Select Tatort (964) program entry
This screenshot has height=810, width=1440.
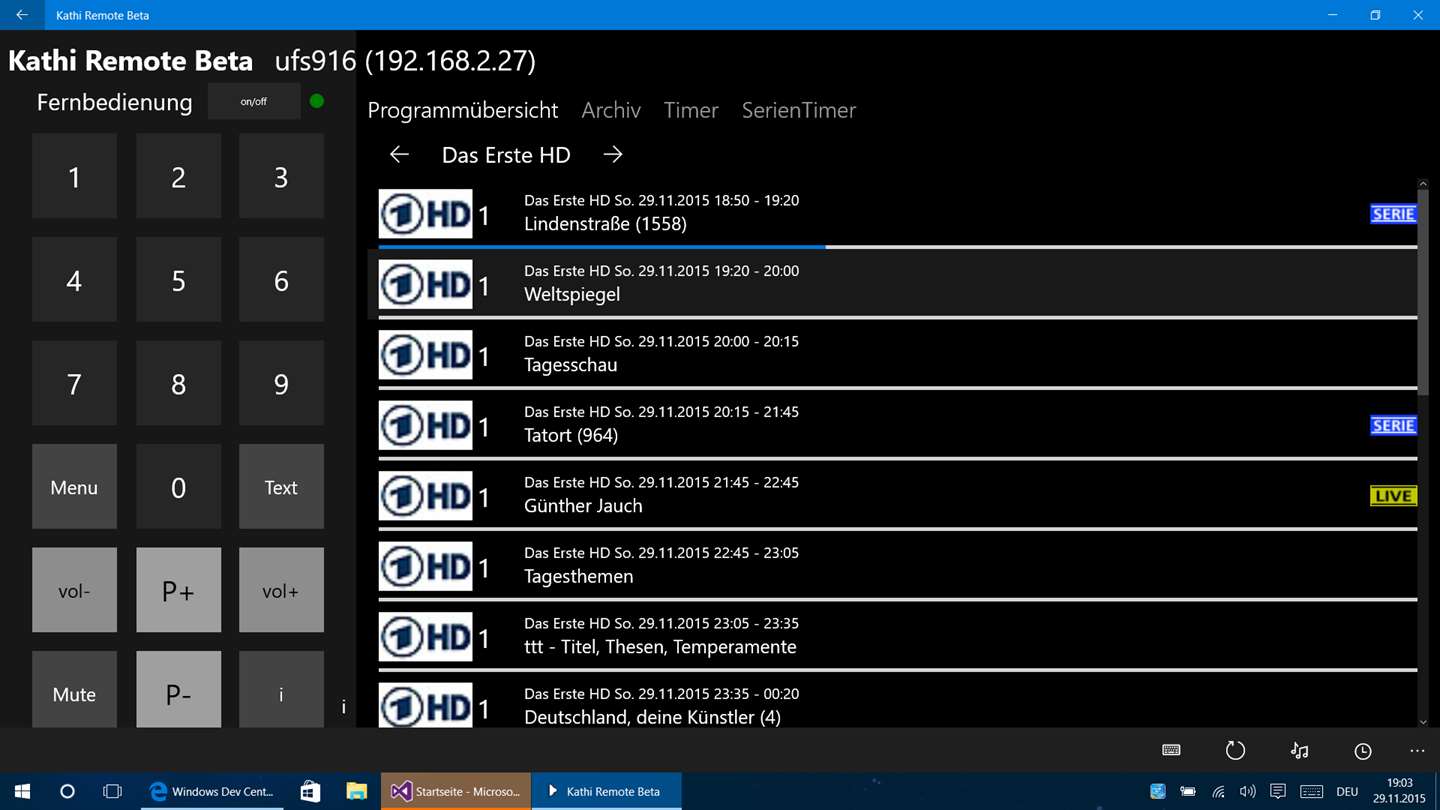893,425
